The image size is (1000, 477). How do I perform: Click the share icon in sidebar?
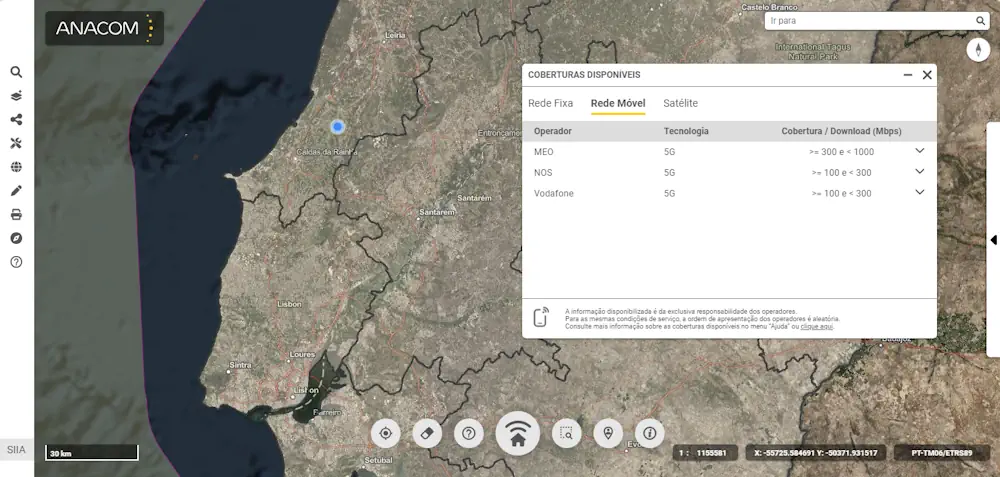click(17, 119)
